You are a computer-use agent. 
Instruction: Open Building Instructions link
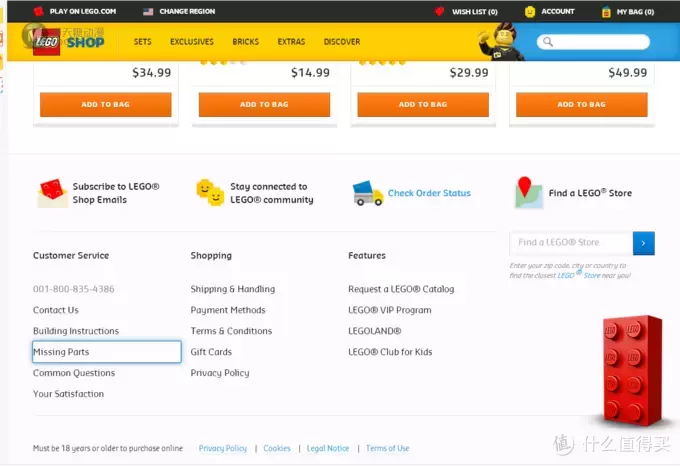coord(76,331)
